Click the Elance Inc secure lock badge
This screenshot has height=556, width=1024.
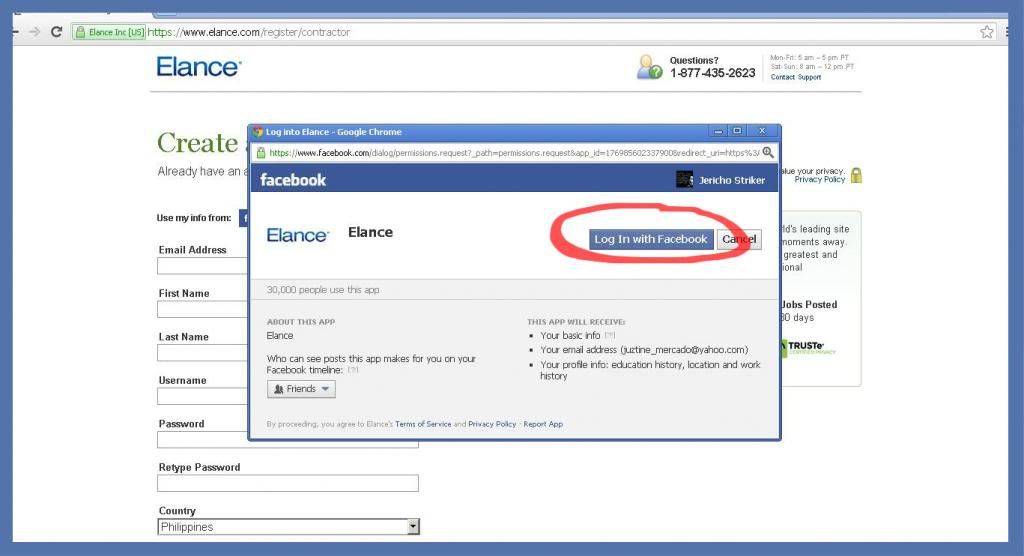[109, 32]
